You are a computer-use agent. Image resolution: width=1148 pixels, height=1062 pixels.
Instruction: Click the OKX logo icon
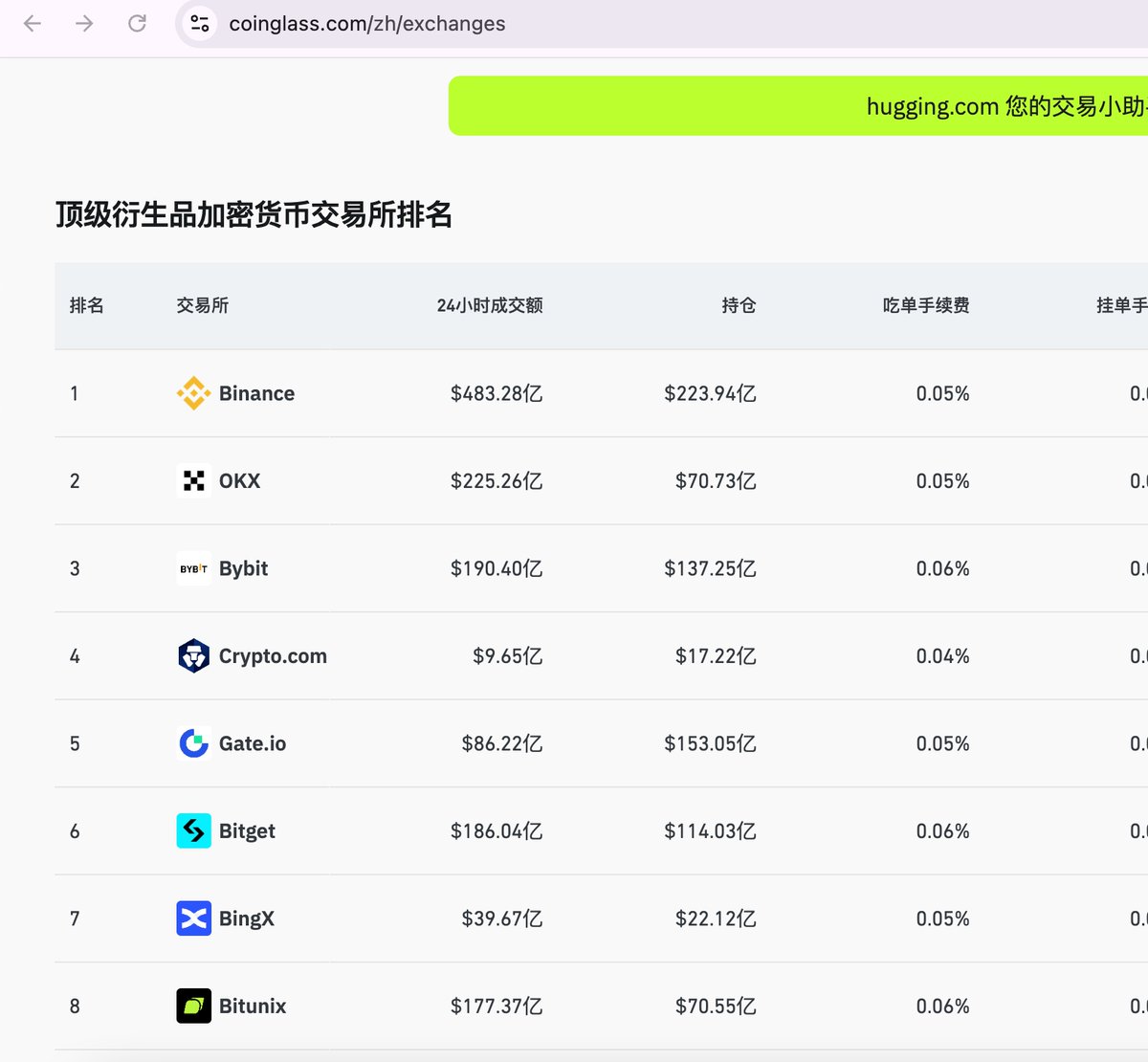(x=194, y=481)
